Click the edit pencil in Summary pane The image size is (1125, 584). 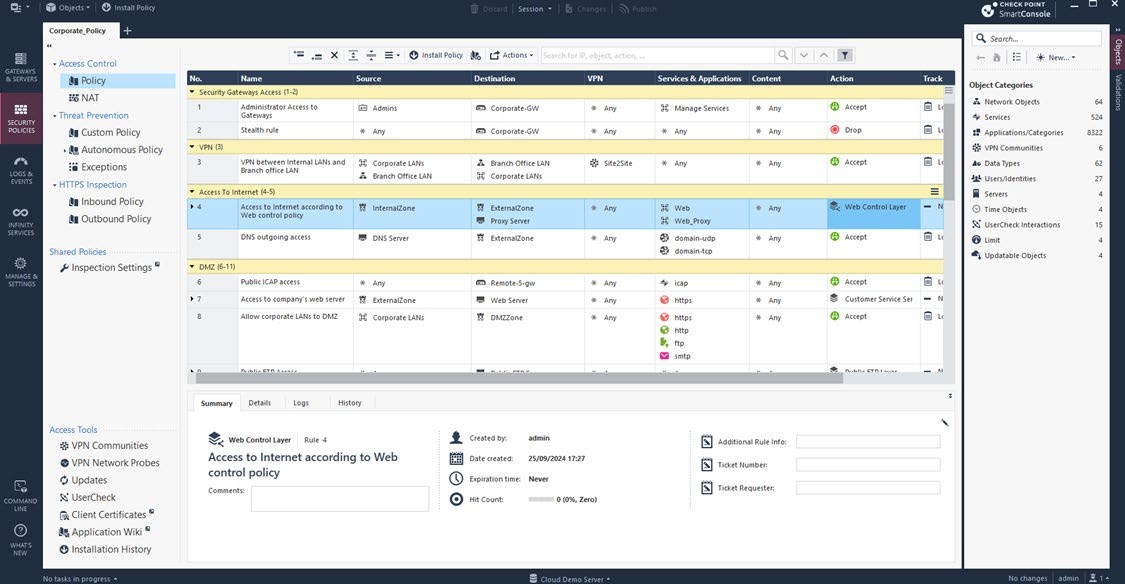[x=945, y=423]
